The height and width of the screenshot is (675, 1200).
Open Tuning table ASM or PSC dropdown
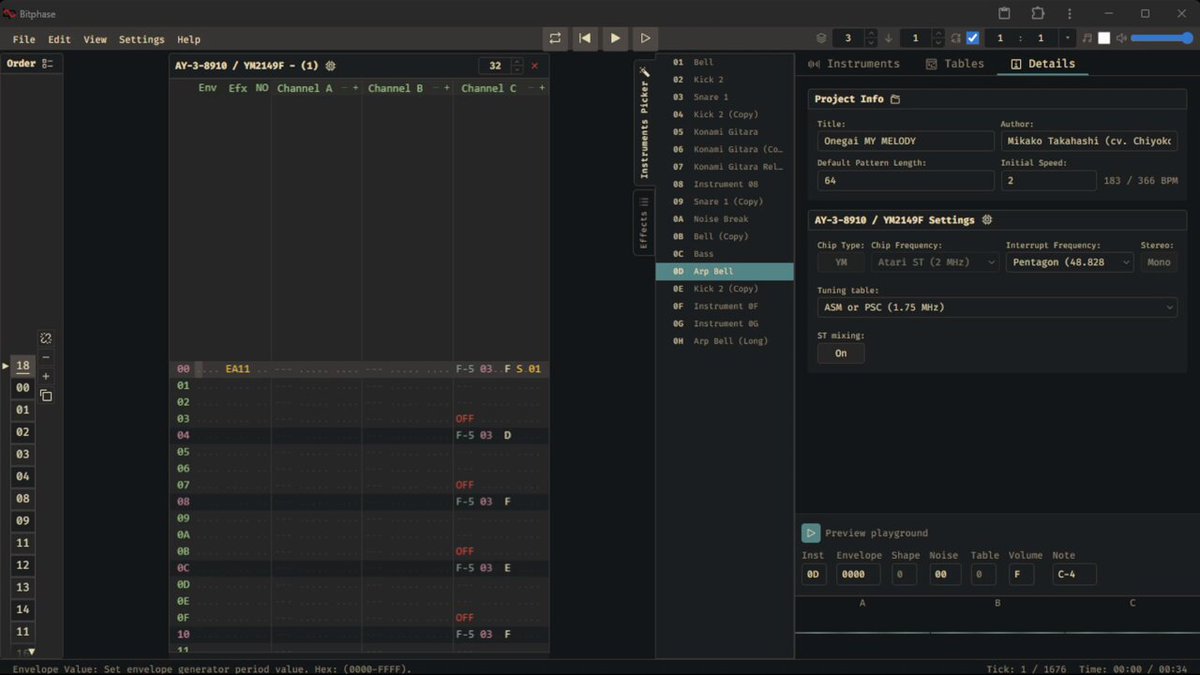point(997,307)
